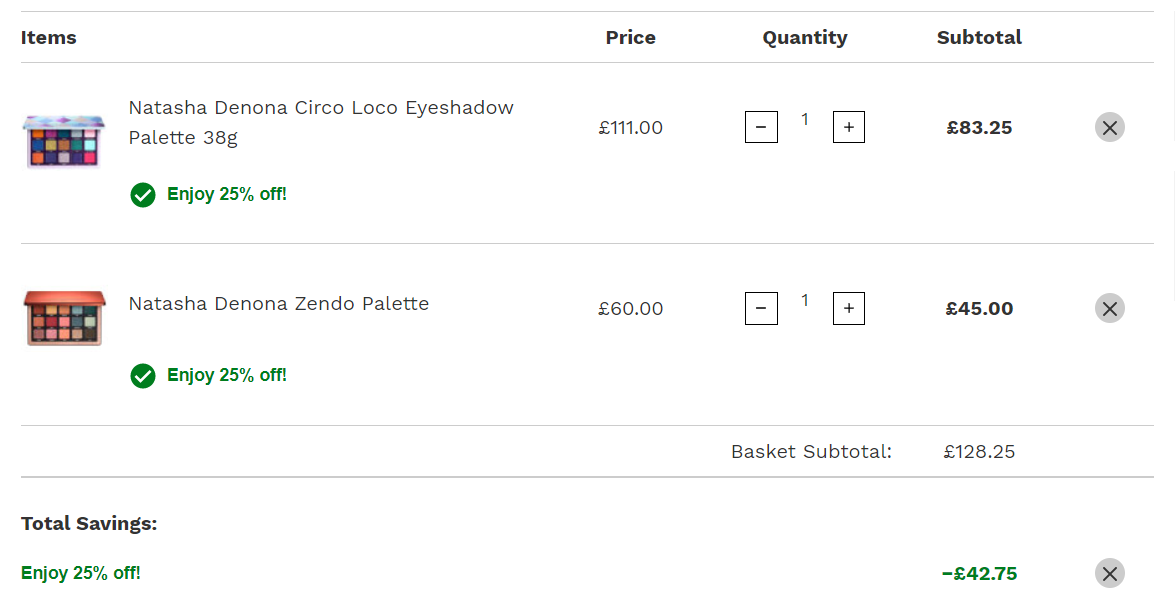Viewport: 1175px width, 601px height.
Task: Click Enjoy 25% off offer under Circo Loco
Action: pos(226,194)
